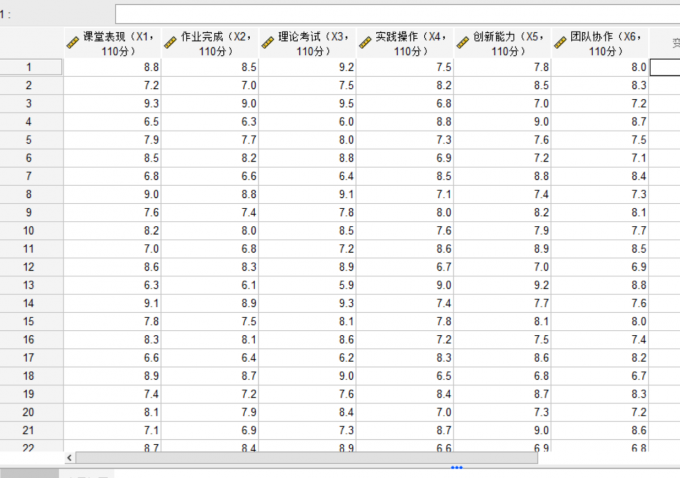
Task: Click cell 8.7 in row 4 X6 column
Action: tap(600, 122)
